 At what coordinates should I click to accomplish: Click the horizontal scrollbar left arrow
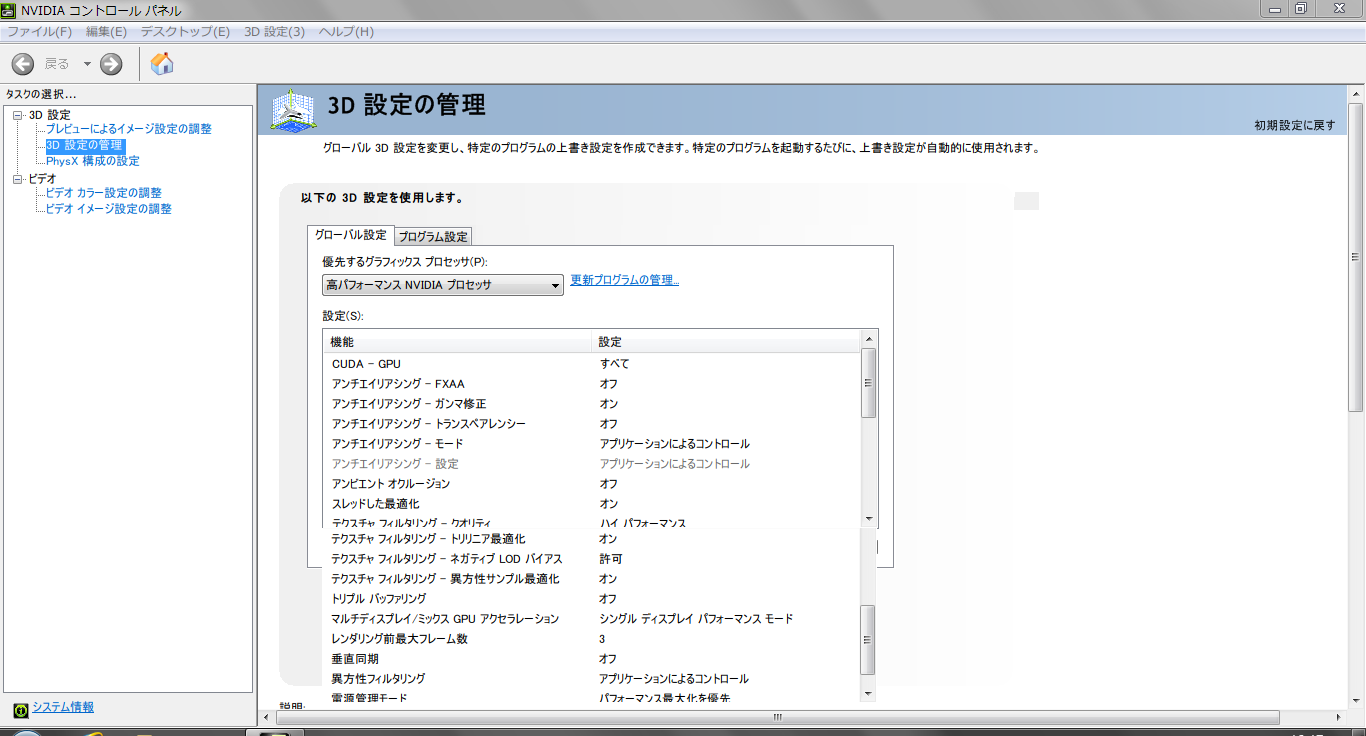(265, 717)
